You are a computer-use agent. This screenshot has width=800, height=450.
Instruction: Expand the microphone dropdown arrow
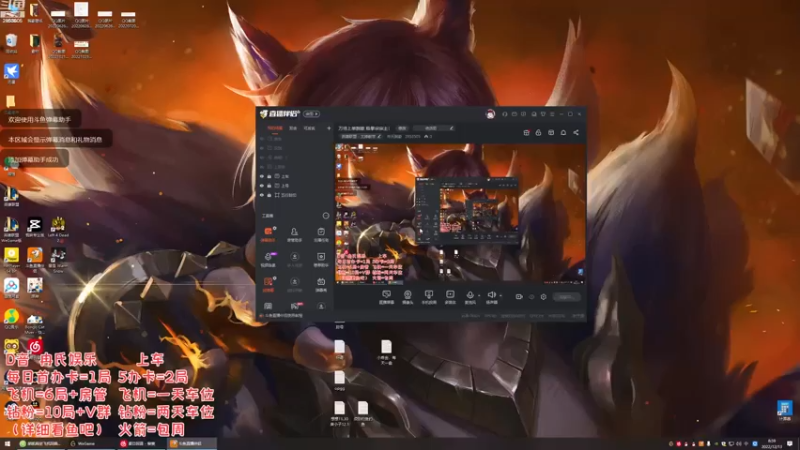pyautogui.click(x=479, y=295)
